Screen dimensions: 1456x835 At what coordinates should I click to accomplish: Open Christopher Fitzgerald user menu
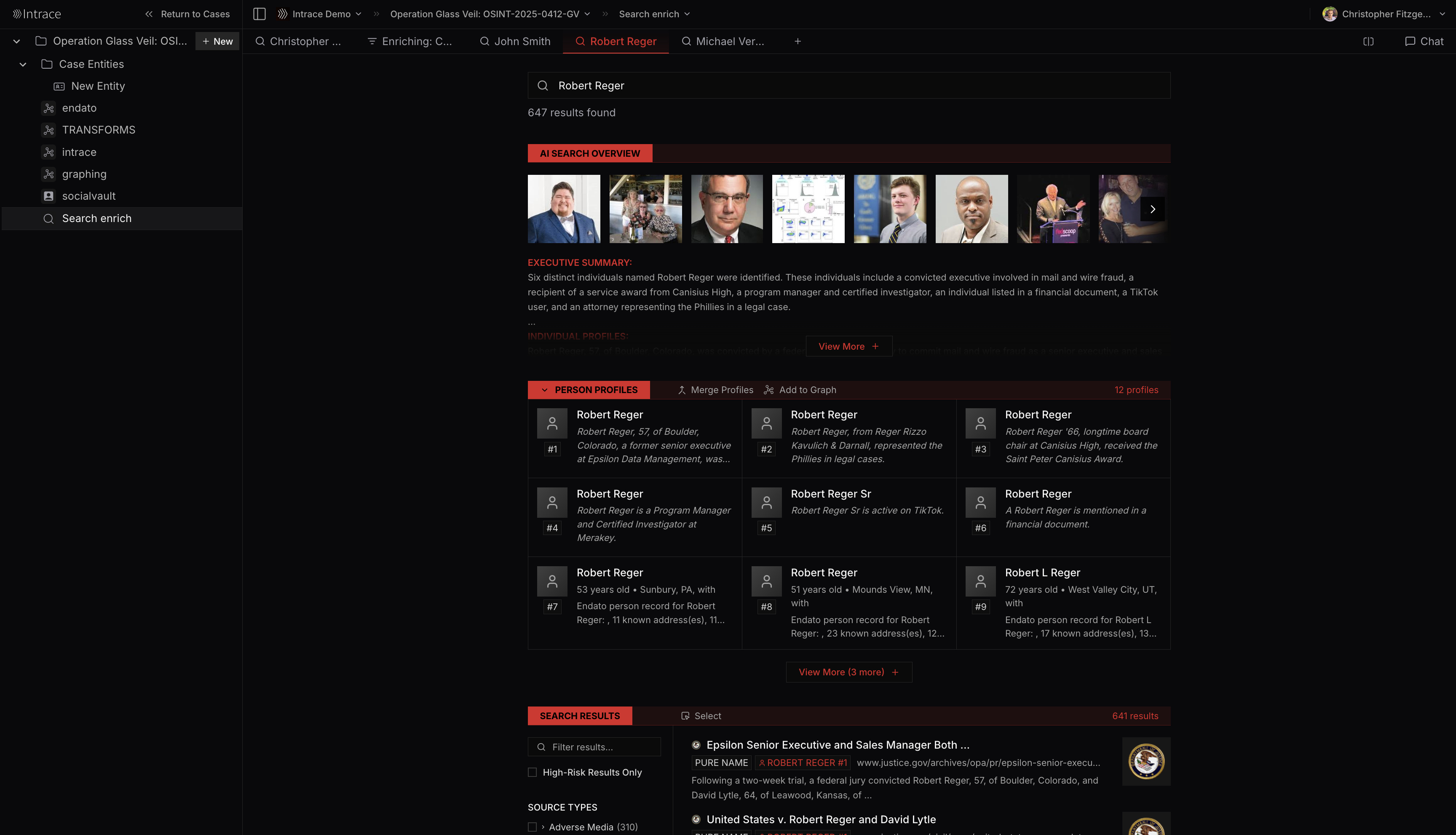pyautogui.click(x=1386, y=14)
